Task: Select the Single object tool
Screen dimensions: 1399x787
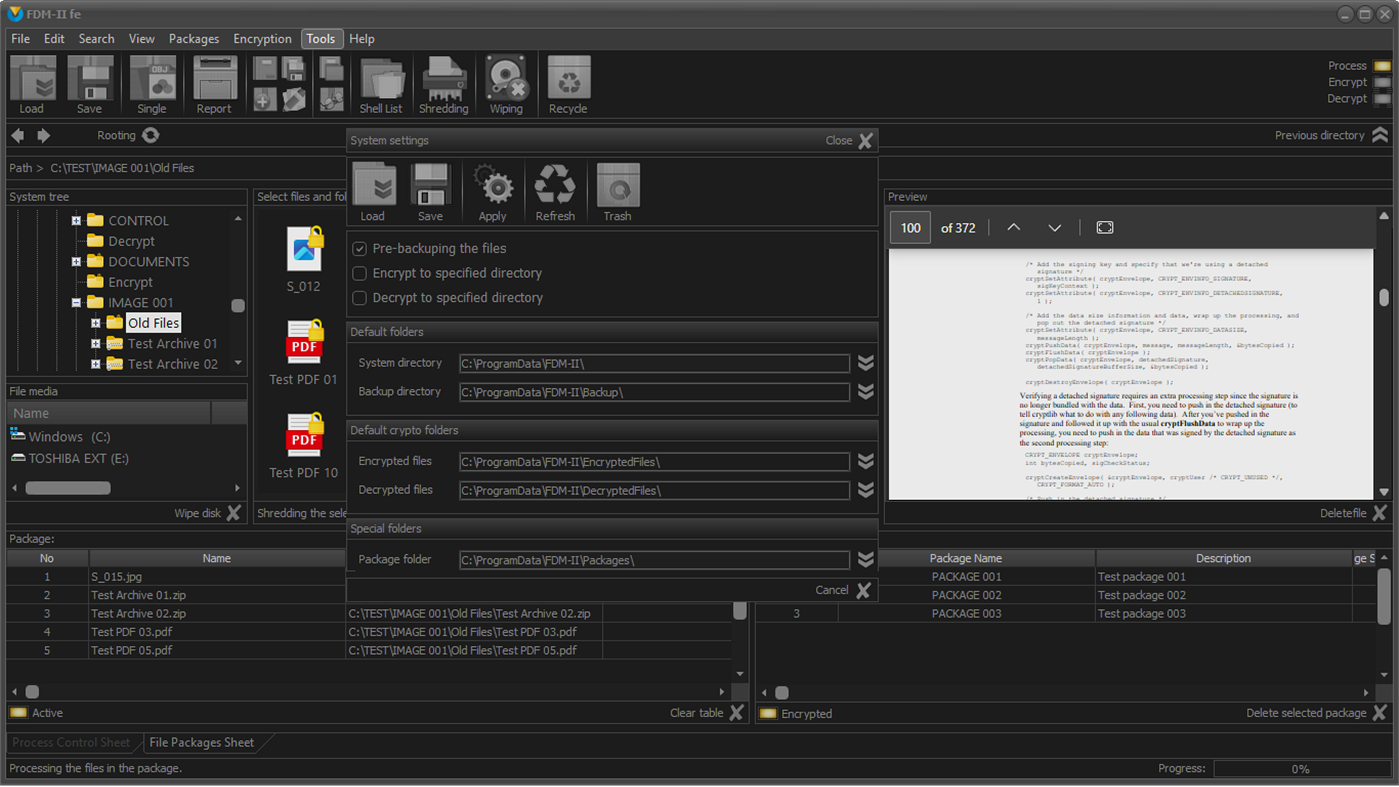Action: tap(152, 85)
